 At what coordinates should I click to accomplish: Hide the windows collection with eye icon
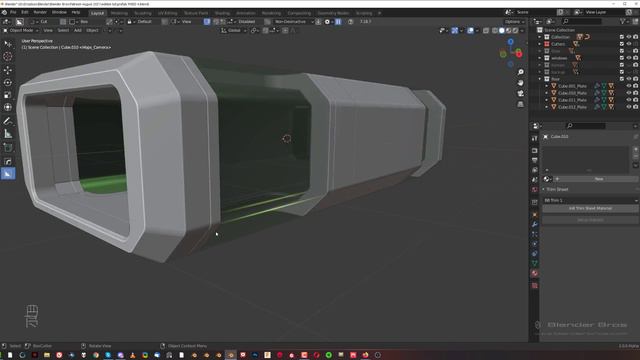click(629, 58)
